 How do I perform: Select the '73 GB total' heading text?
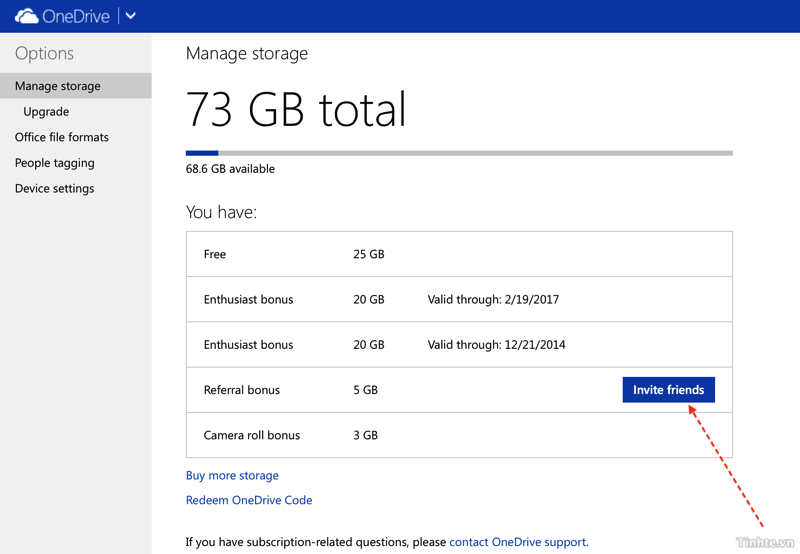coord(296,109)
